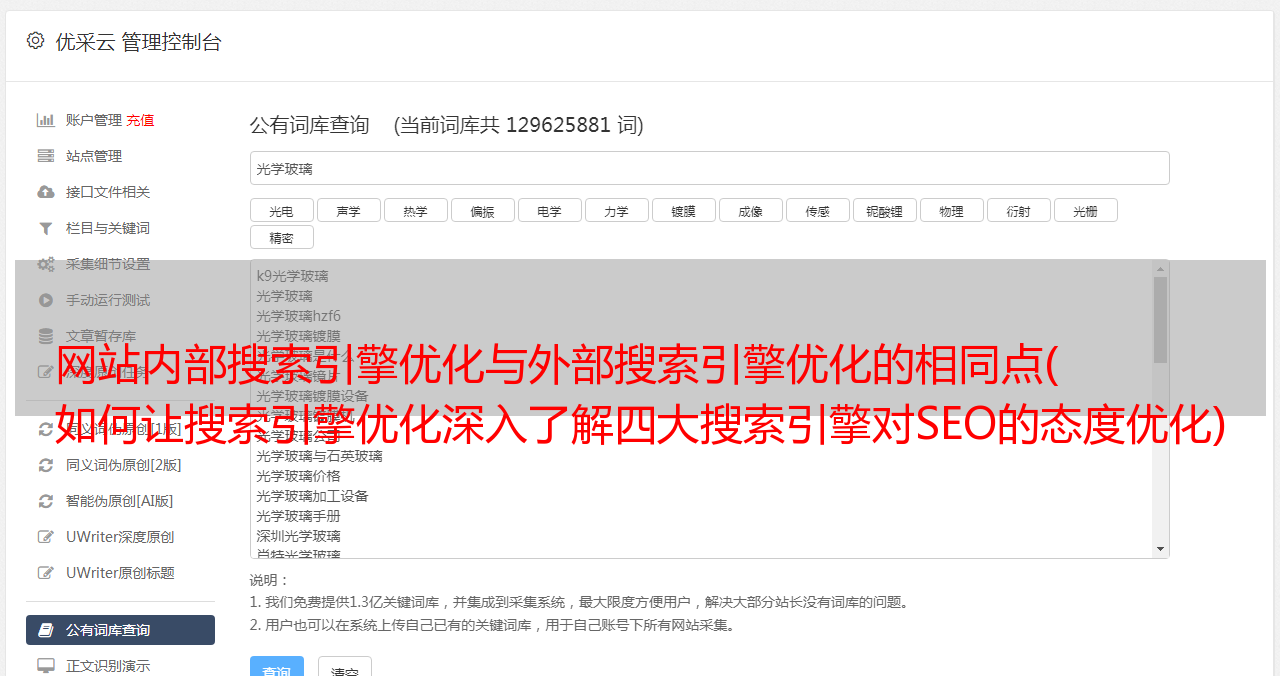Click the results list scrollbar down arrow

[x=1161, y=549]
